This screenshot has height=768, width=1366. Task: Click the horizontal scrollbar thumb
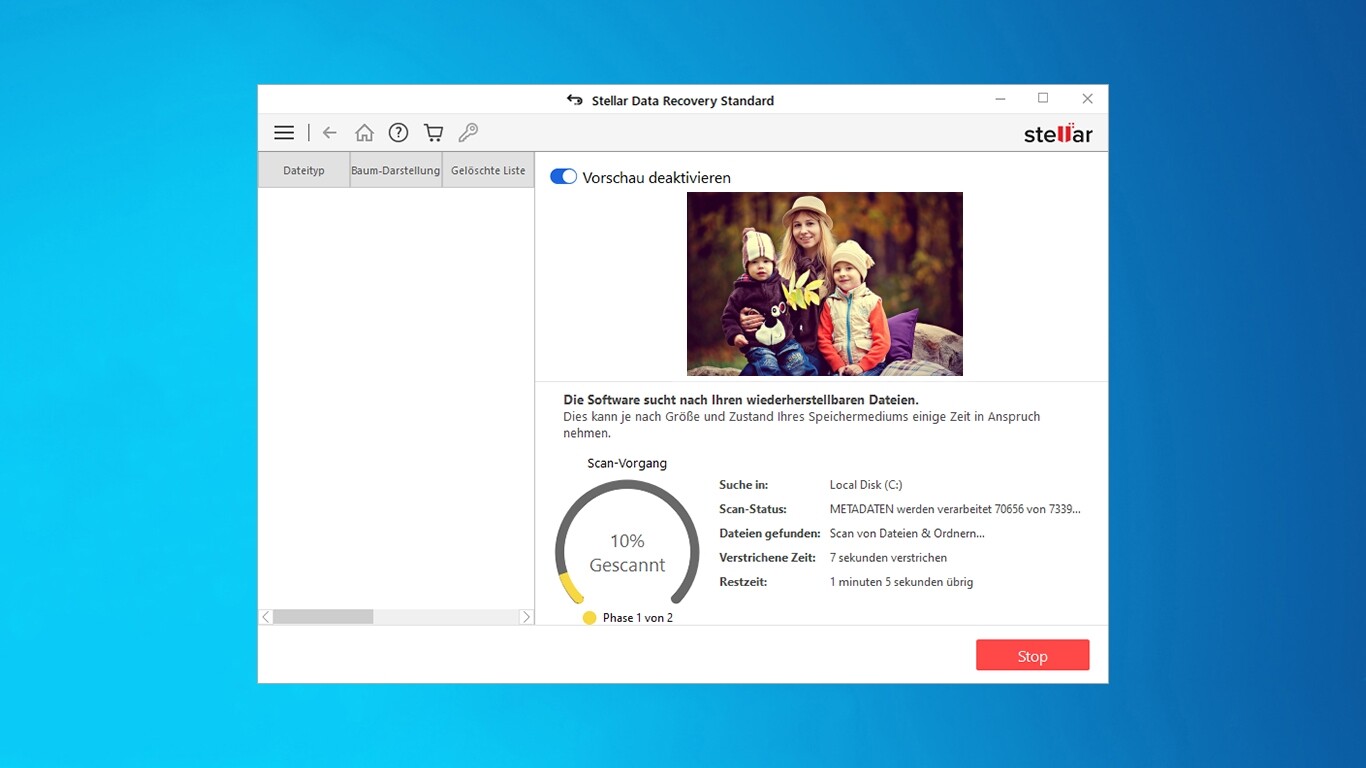[x=323, y=617]
